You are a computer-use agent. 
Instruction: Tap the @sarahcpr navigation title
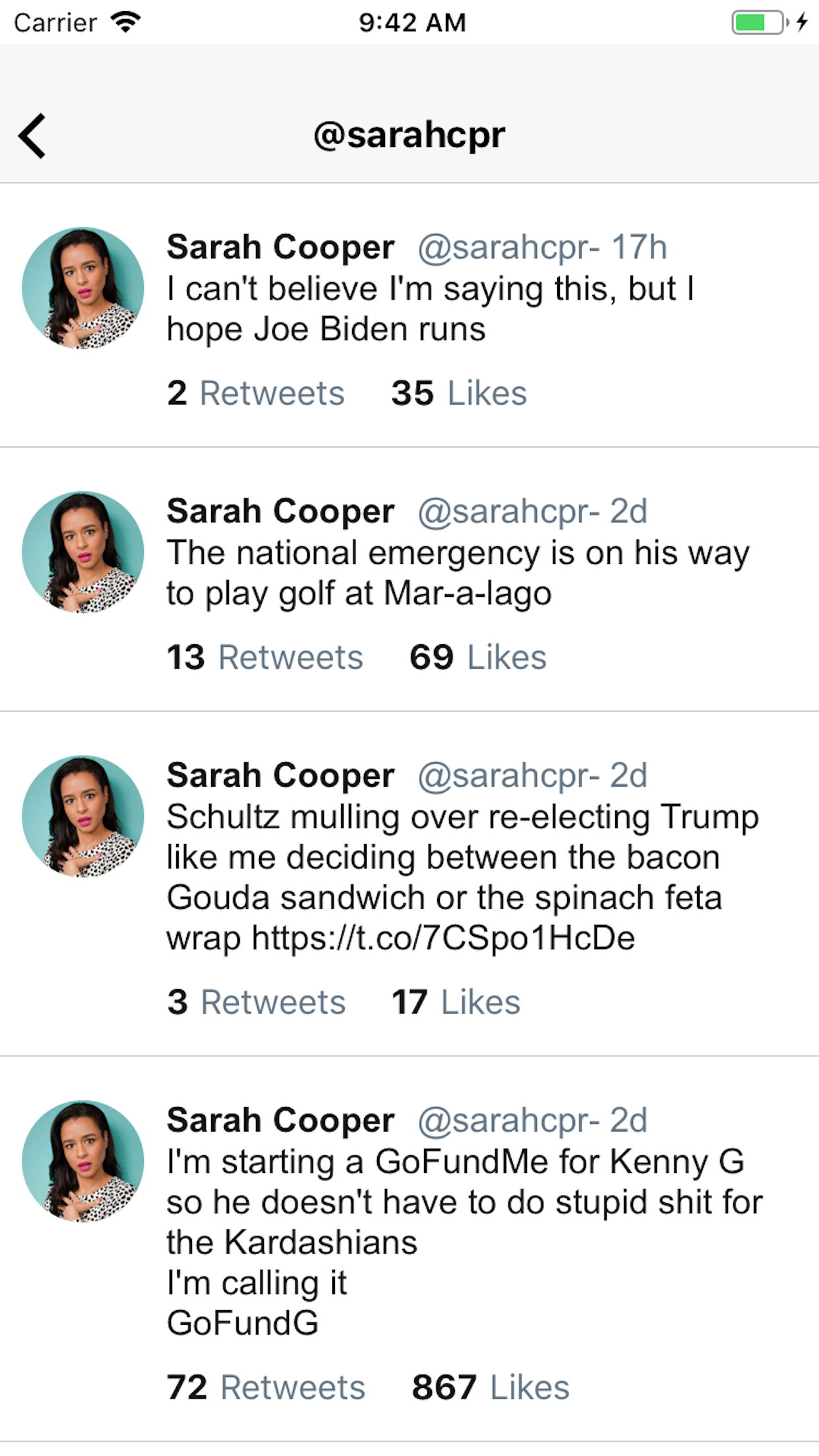409,135
